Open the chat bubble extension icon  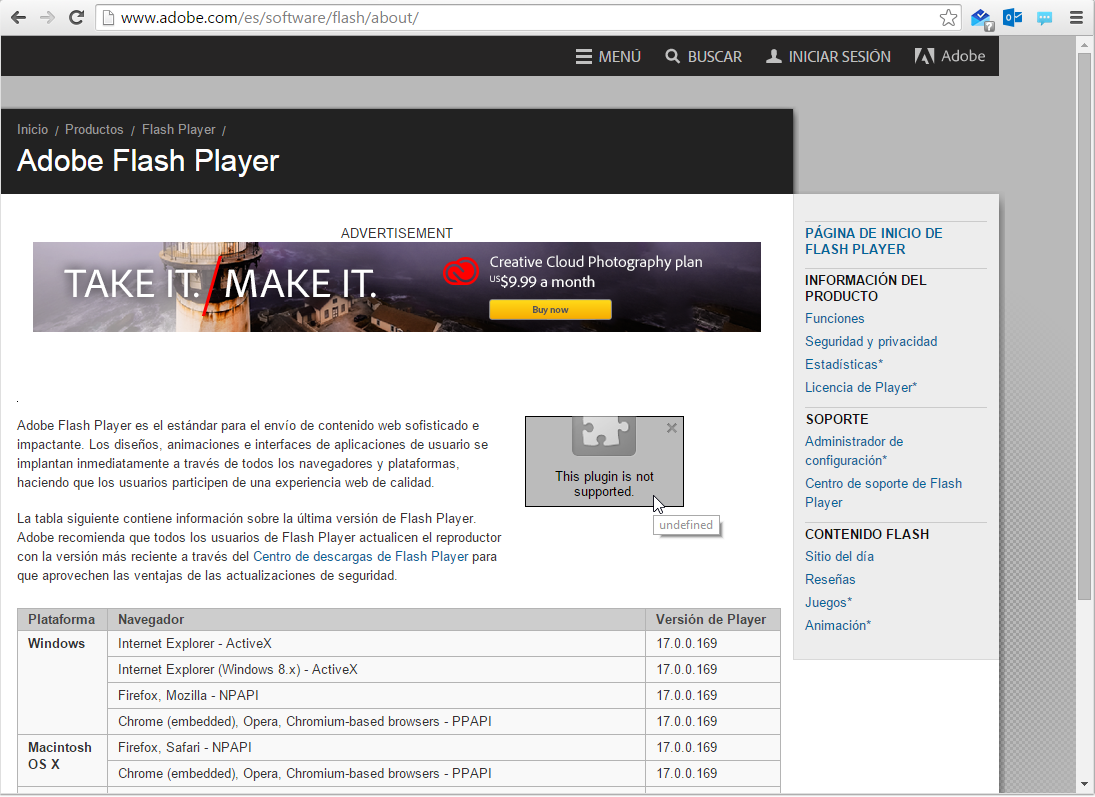coord(1044,18)
